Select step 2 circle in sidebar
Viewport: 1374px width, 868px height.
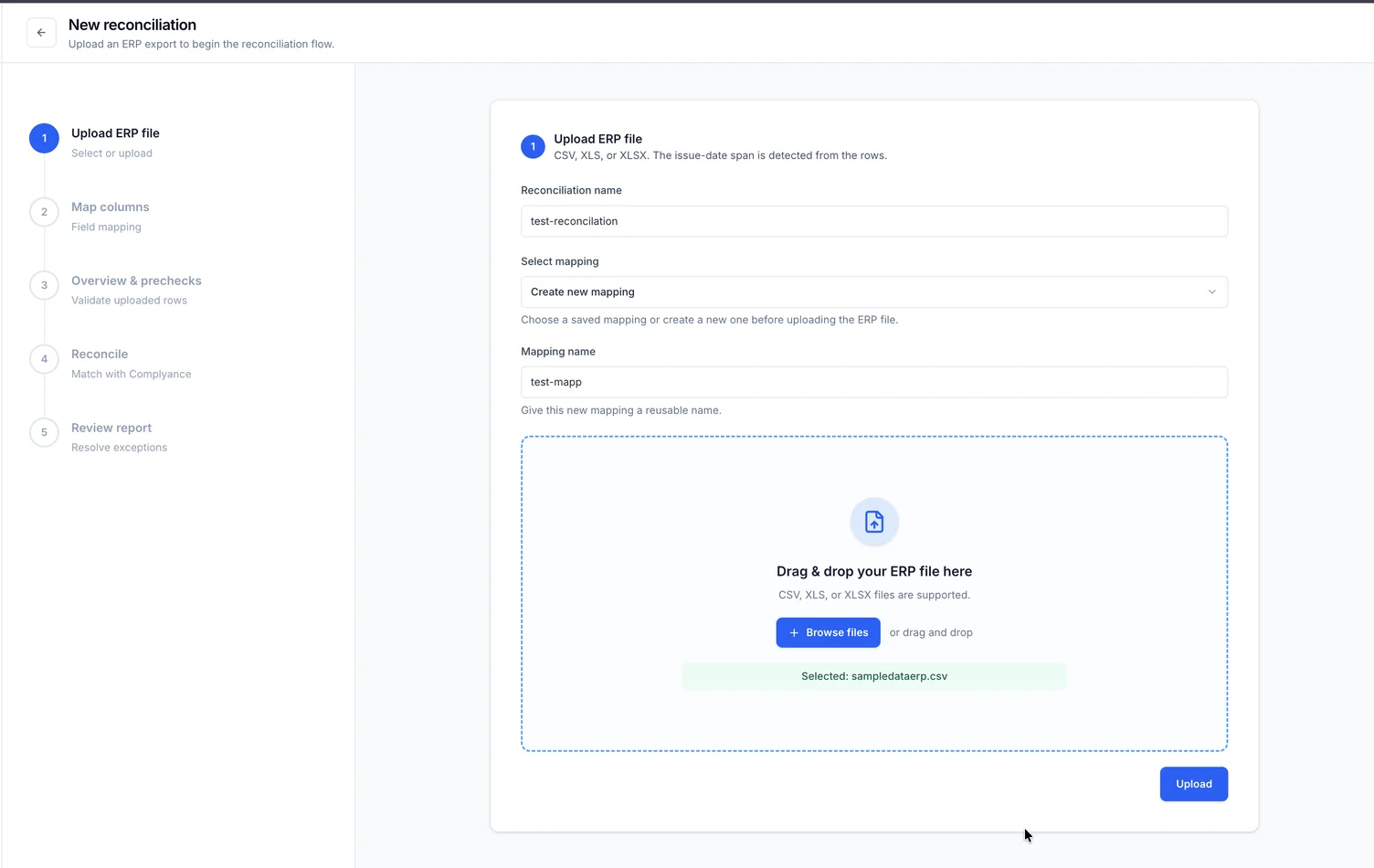click(x=44, y=212)
